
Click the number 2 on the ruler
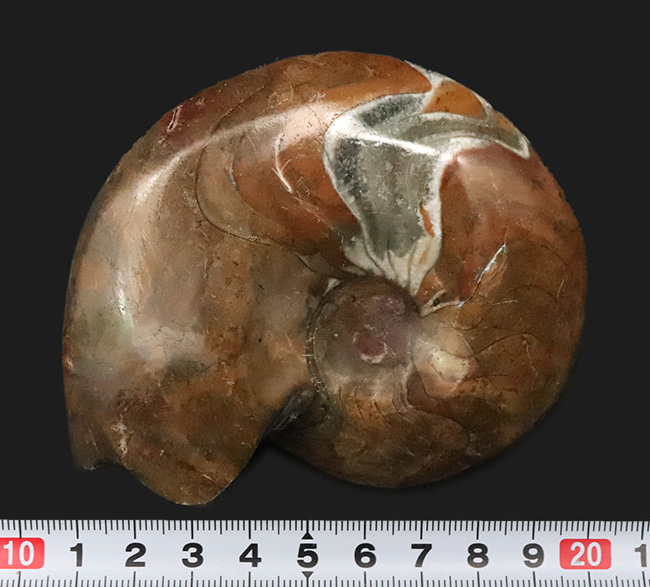click(x=135, y=555)
